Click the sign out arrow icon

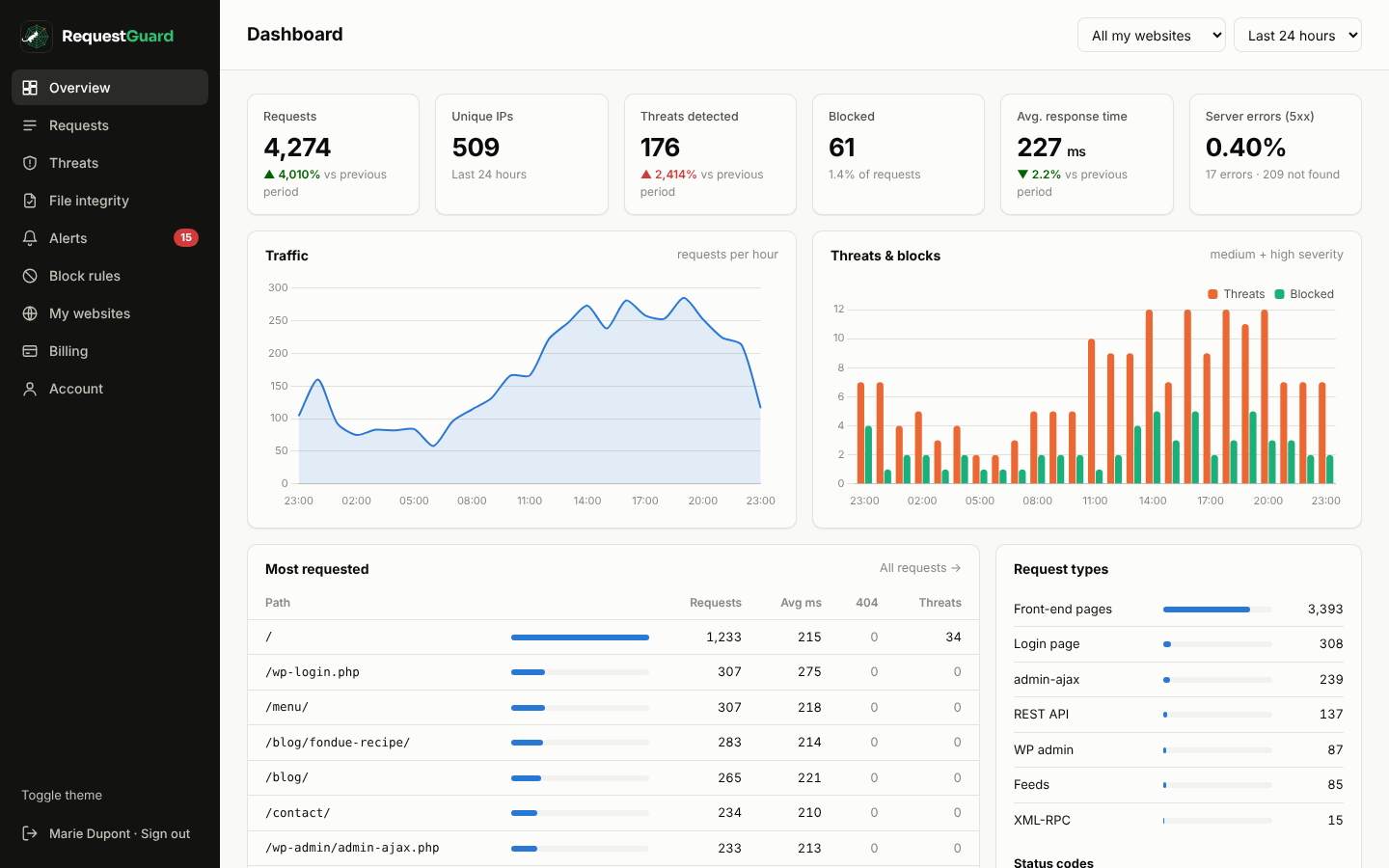[30, 833]
